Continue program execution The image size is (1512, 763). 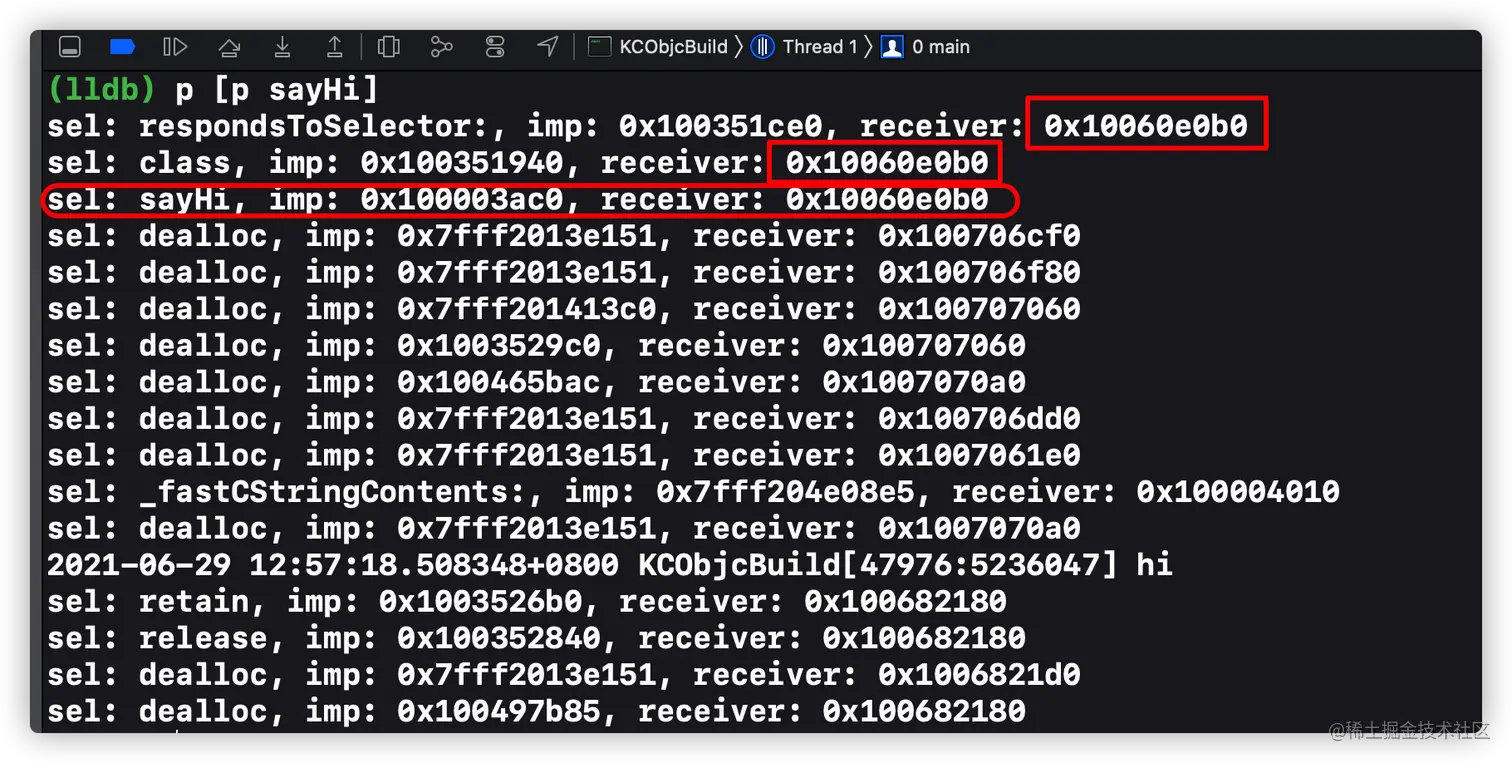(x=175, y=46)
